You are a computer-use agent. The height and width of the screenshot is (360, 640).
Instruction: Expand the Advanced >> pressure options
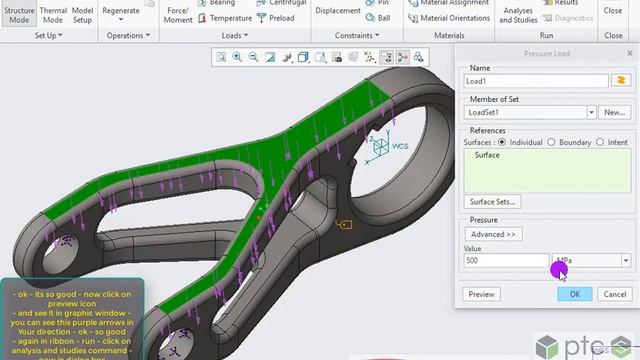coord(493,234)
